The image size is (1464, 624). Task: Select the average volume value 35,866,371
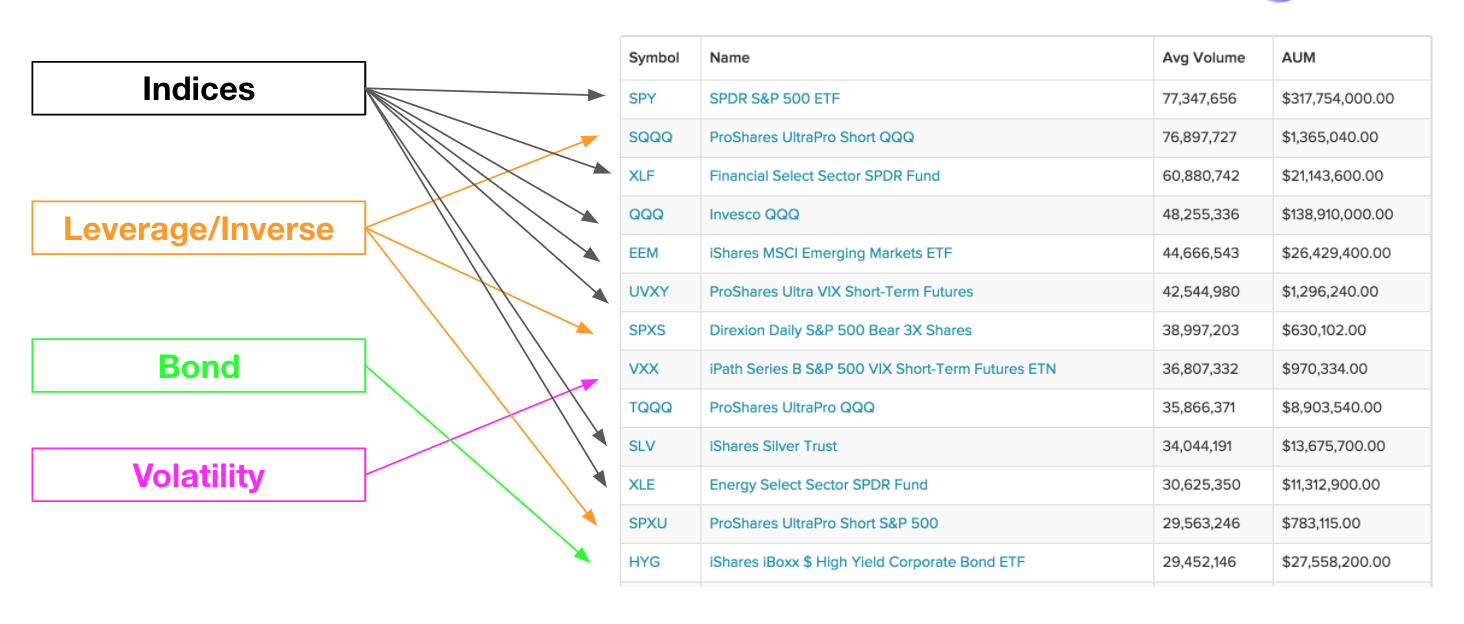point(1200,408)
